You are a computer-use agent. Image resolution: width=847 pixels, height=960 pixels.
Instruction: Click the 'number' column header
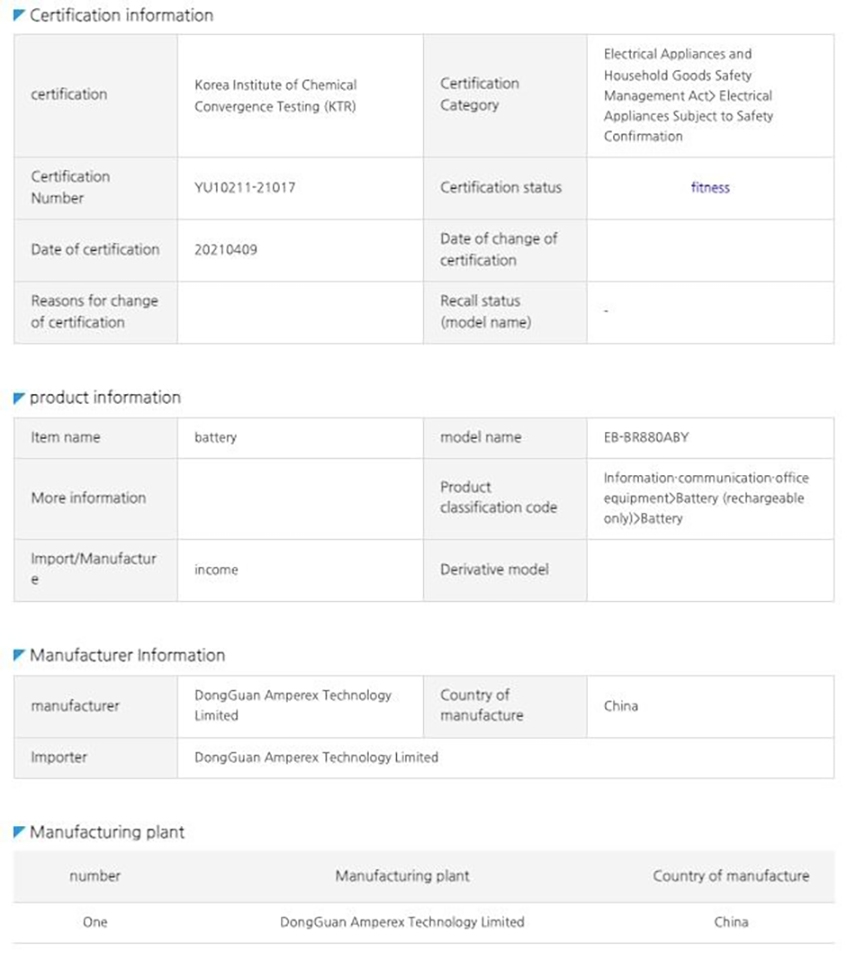95,876
